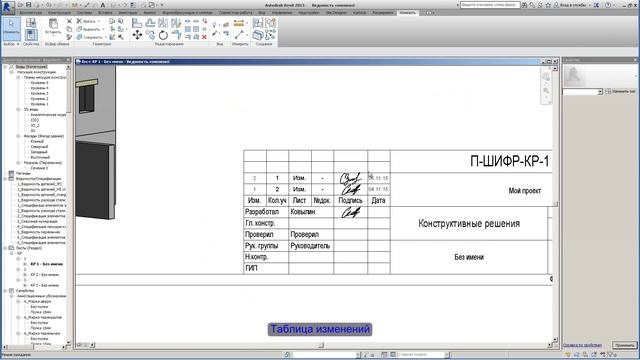Select the Trim/Extend to corner icon
This screenshot has width=640, height=360.
click(176, 35)
